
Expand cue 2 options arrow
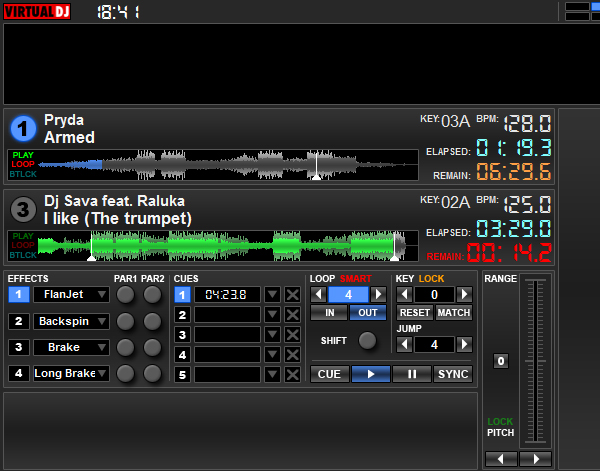272,315
